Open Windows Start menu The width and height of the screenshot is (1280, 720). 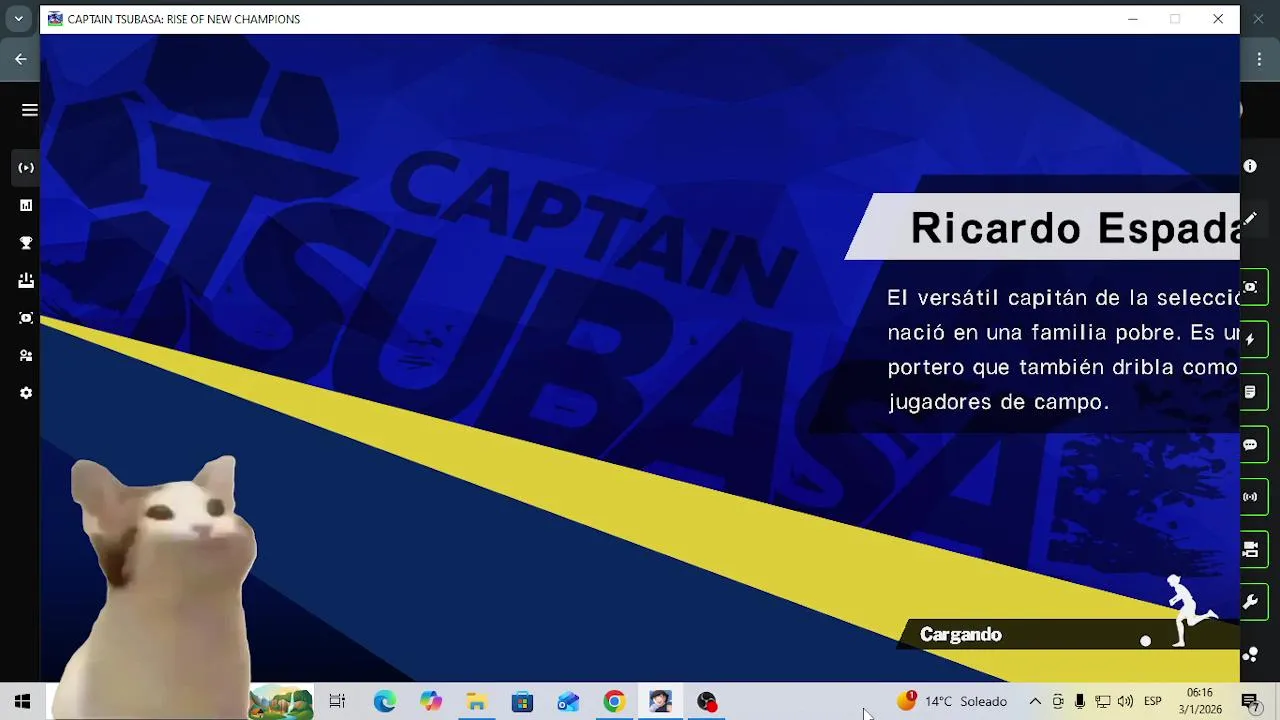pos(22,702)
